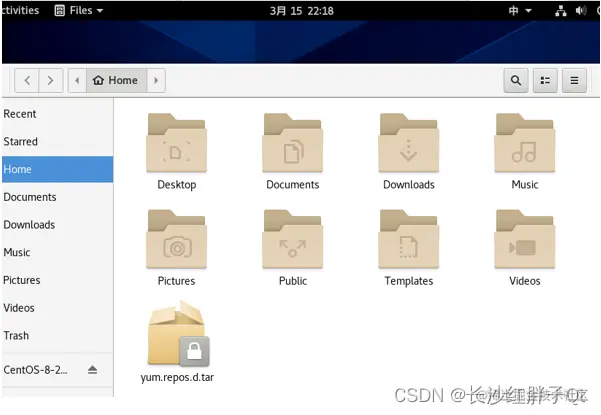
Task: Select Videos in the sidebar
Action: pos(57,308)
